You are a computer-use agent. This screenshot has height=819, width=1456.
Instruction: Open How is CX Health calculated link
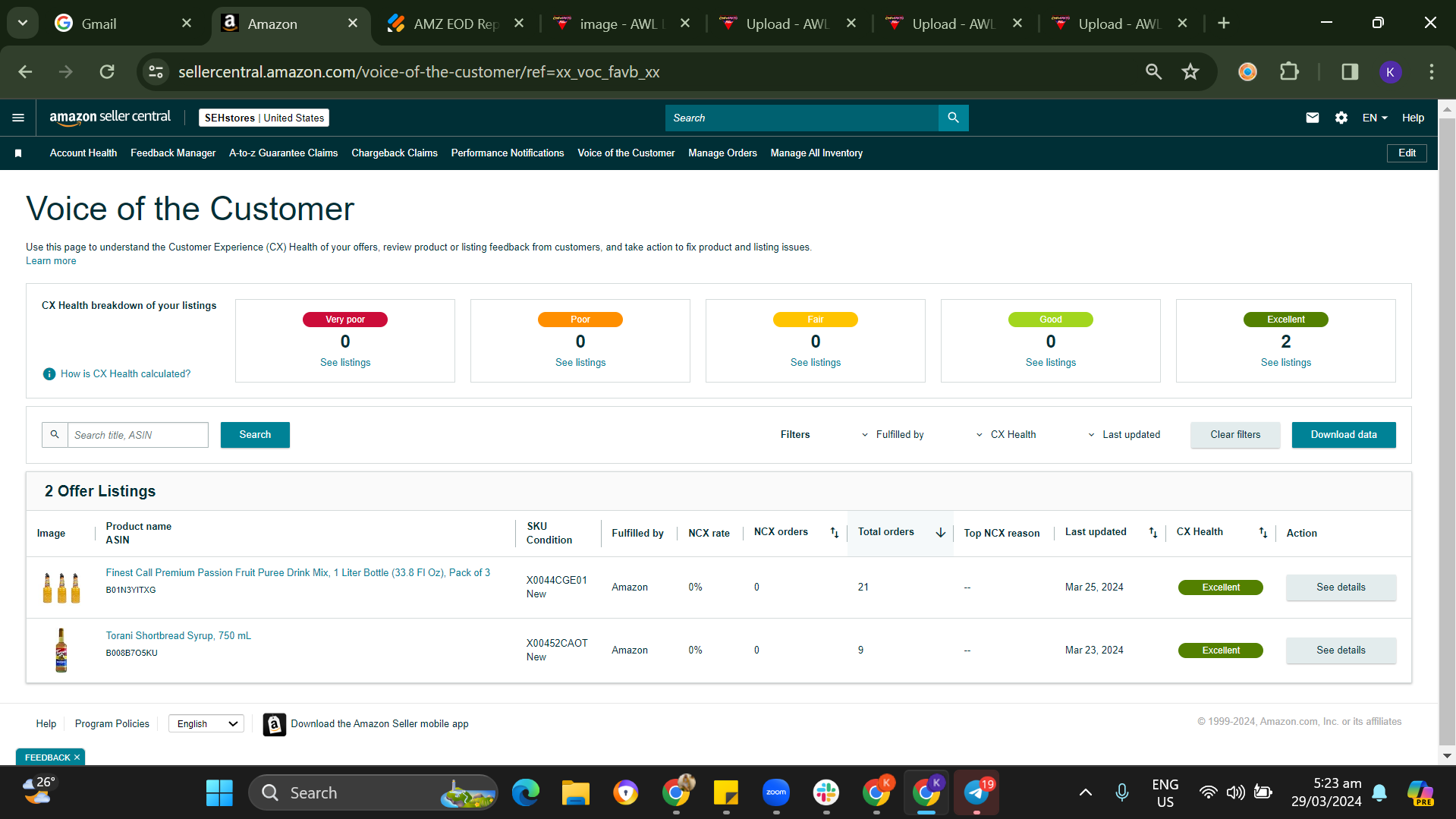click(126, 374)
